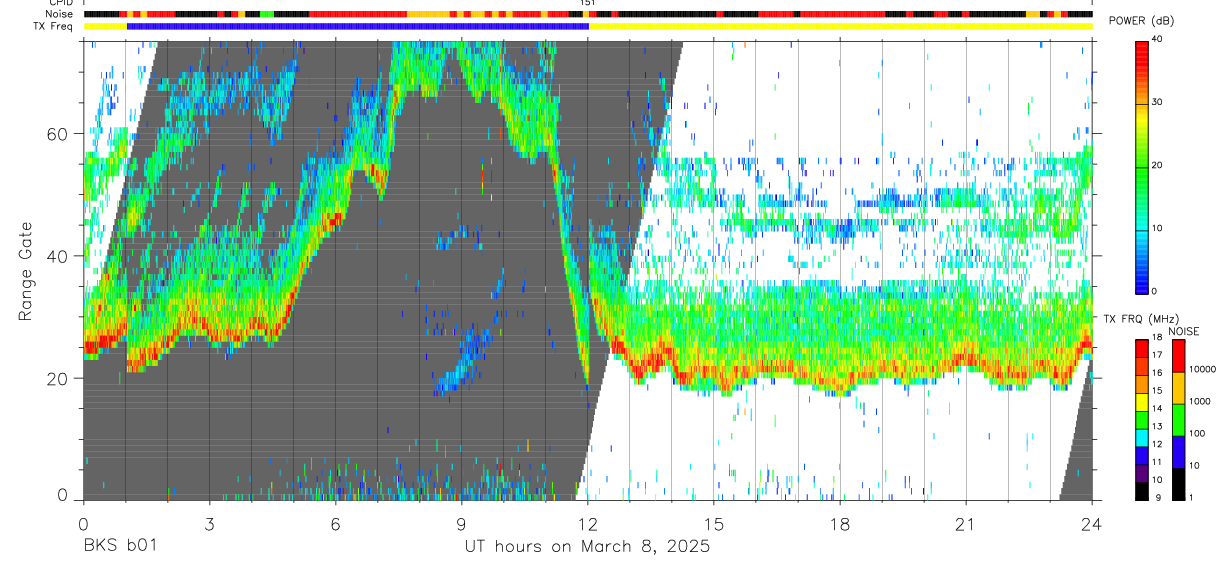Click x-axis tick label 21
The height and width of the screenshot is (567, 1228).
966,524
